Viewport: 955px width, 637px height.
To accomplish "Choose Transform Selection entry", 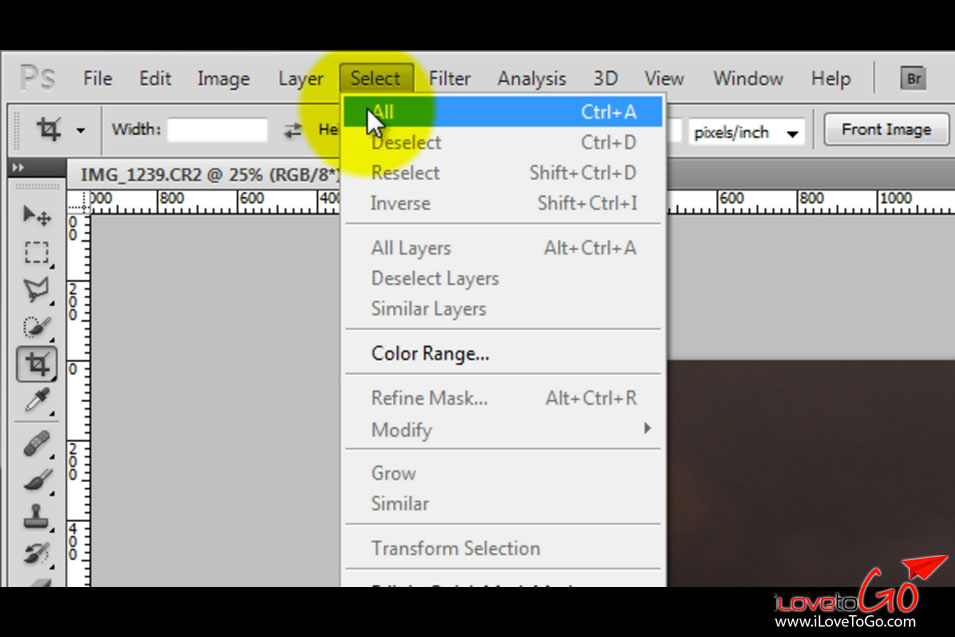I will point(503,548).
